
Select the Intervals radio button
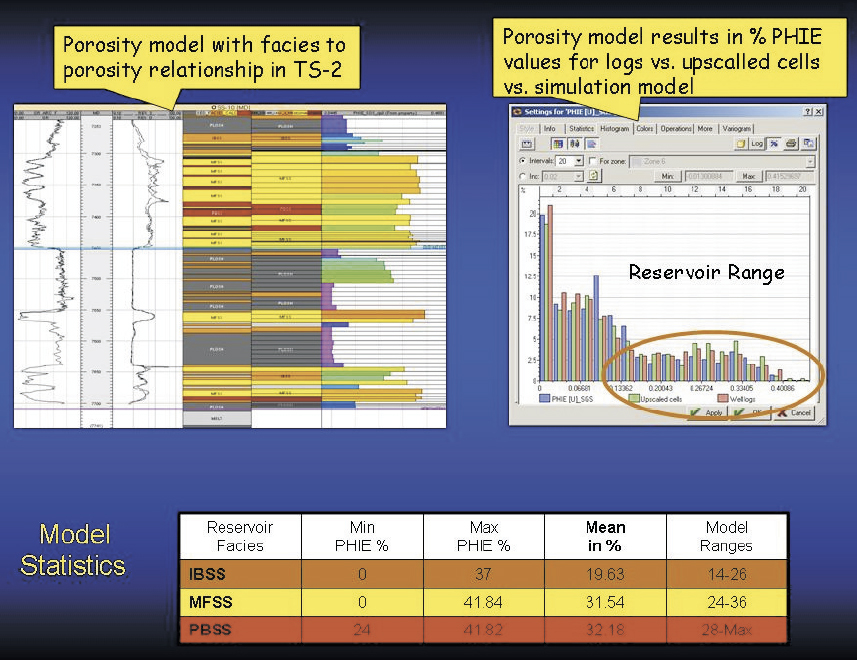tap(523, 161)
